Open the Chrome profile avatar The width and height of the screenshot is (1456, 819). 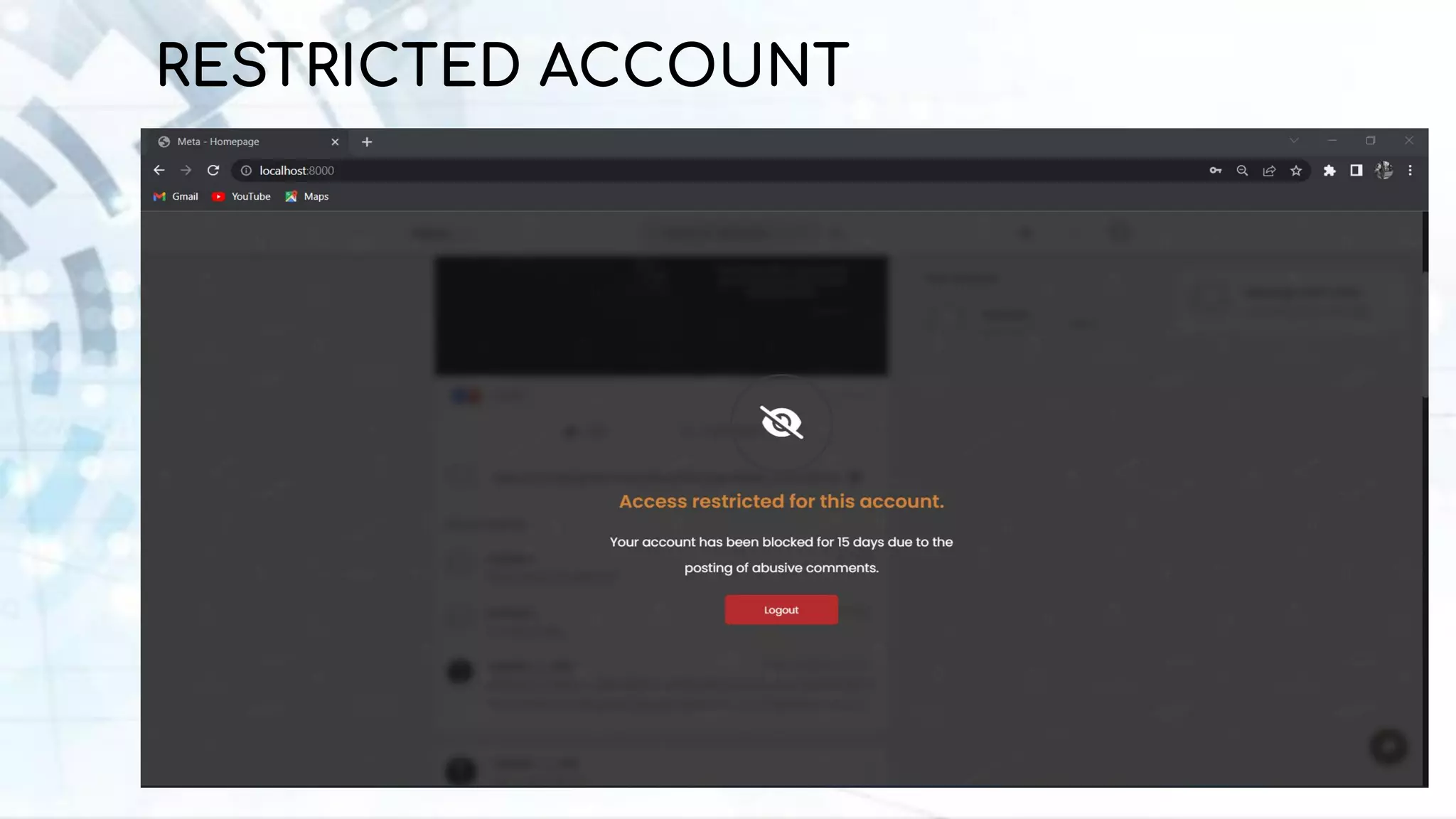1383,171
